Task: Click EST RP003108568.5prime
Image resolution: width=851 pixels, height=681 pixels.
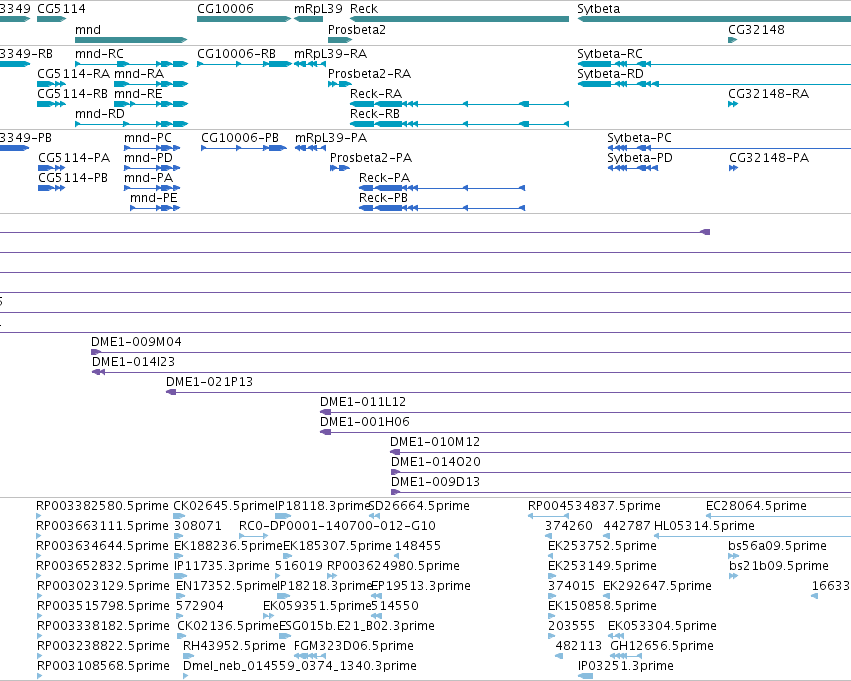Action: point(103,666)
